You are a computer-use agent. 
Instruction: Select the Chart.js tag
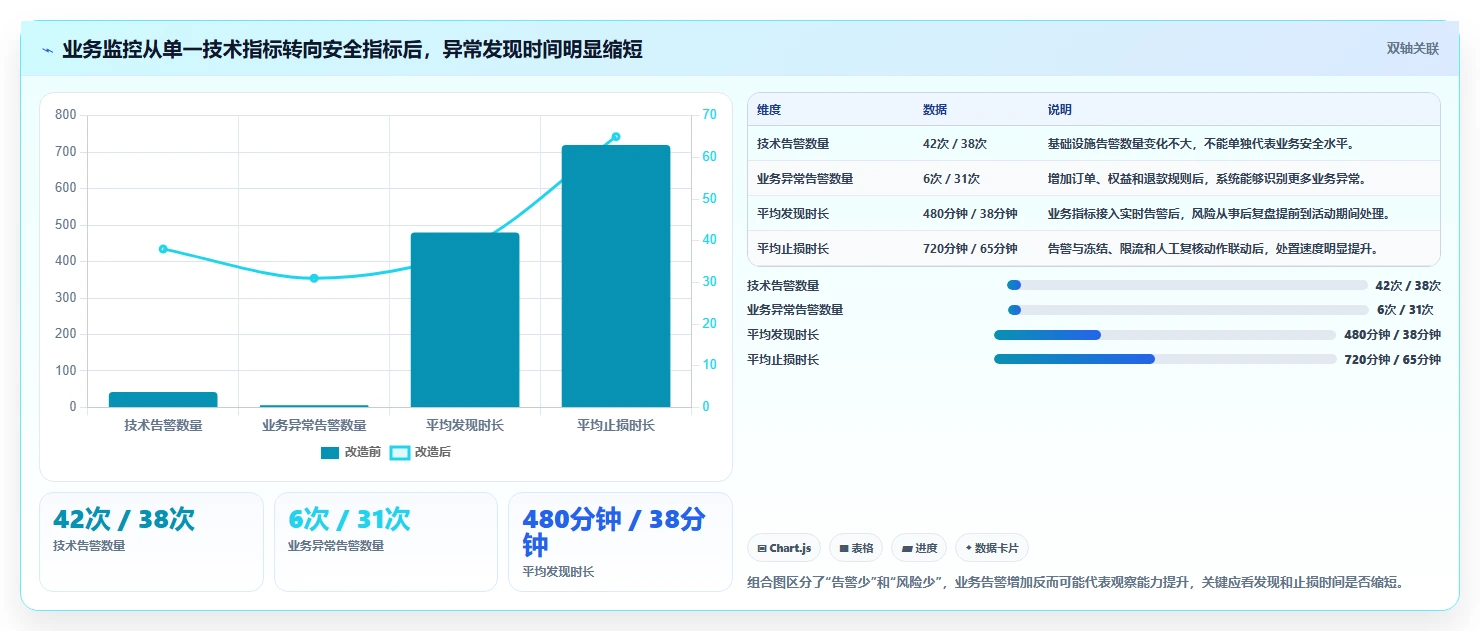pyautogui.click(x=784, y=548)
